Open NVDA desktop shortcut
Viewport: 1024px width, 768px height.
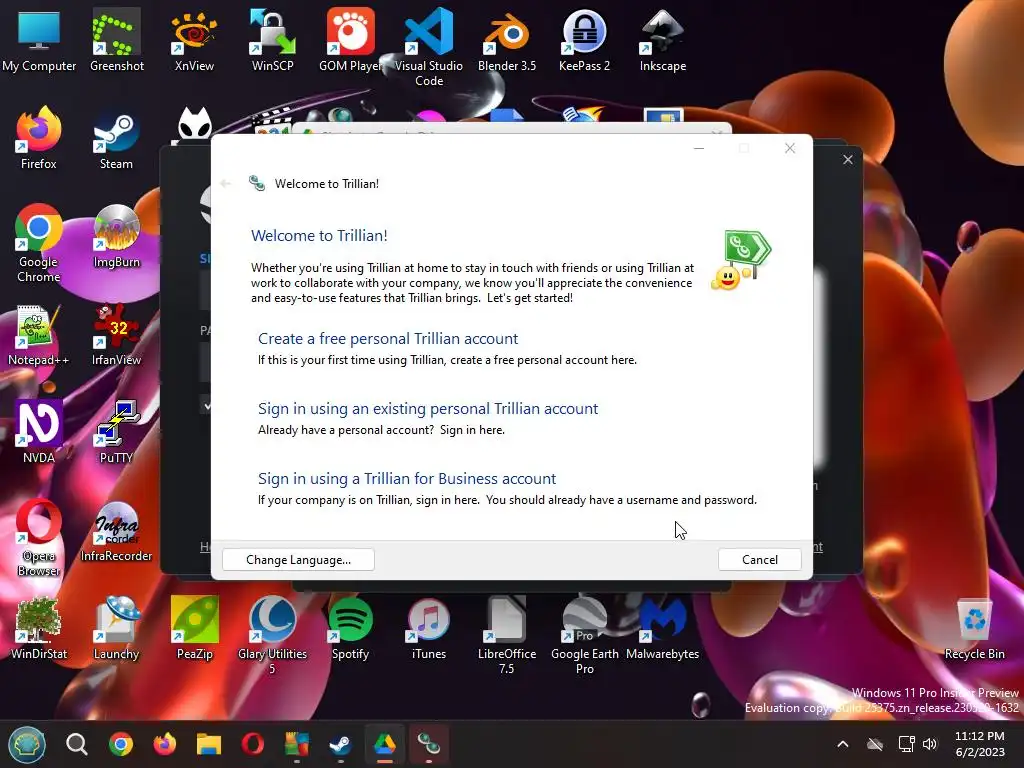39,432
